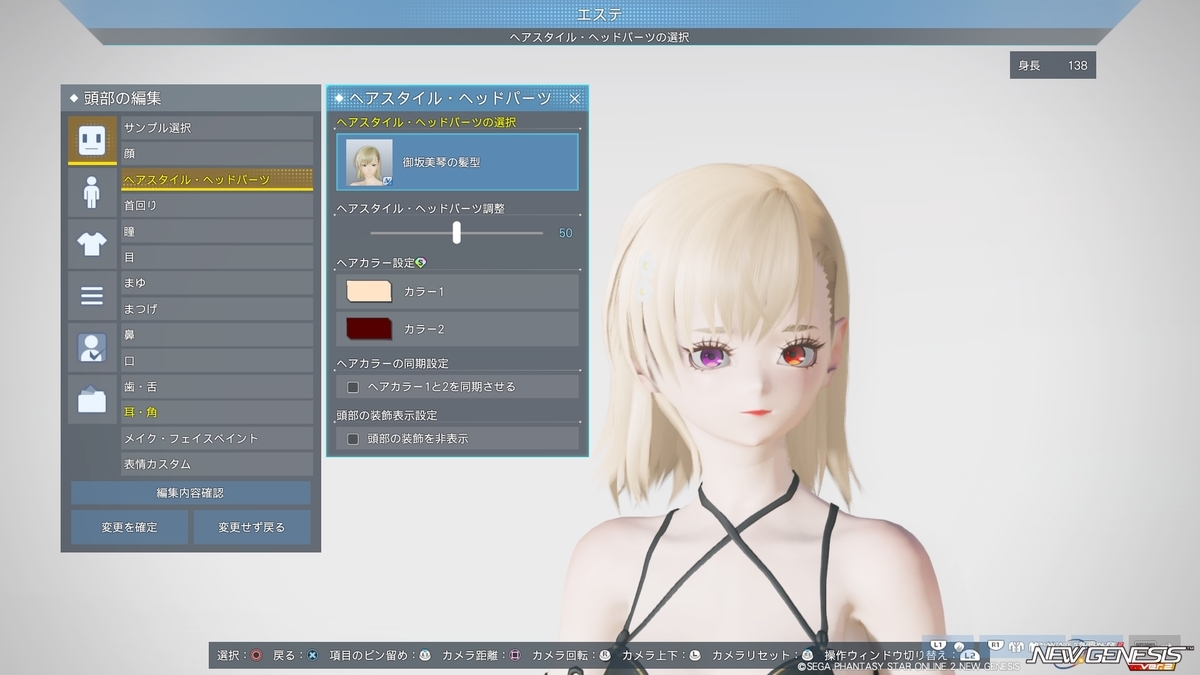Select 口 menu item
This screenshot has height=675, width=1200.
coord(217,361)
